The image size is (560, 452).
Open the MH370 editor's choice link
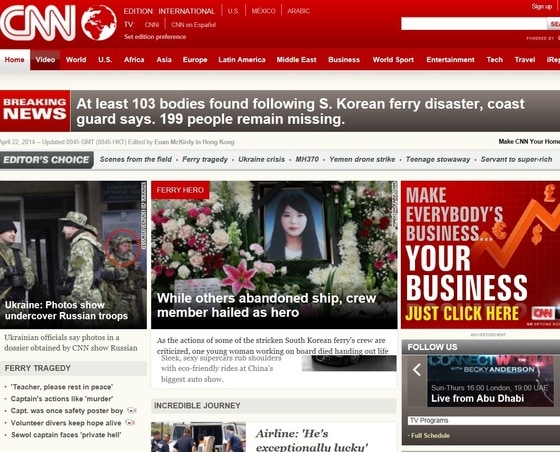pos(307,159)
